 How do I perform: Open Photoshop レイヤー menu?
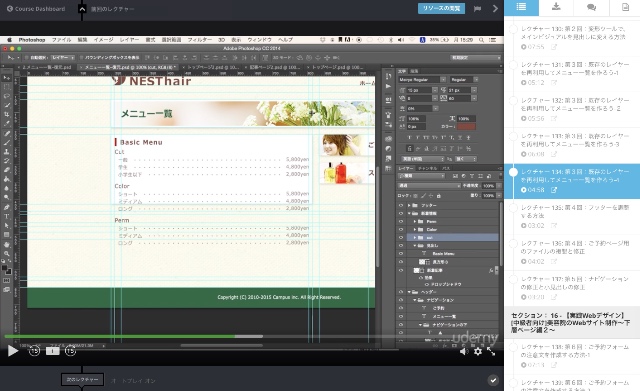[129, 40]
